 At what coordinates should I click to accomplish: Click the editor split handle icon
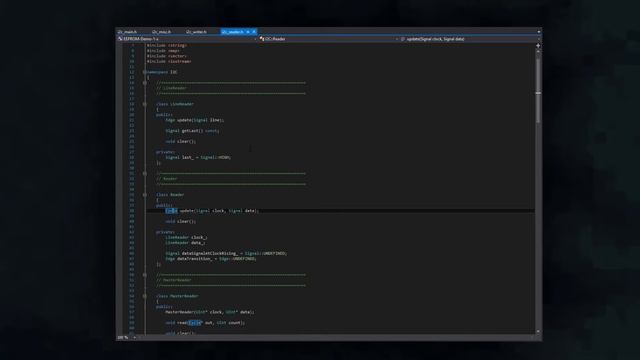click(538, 46)
